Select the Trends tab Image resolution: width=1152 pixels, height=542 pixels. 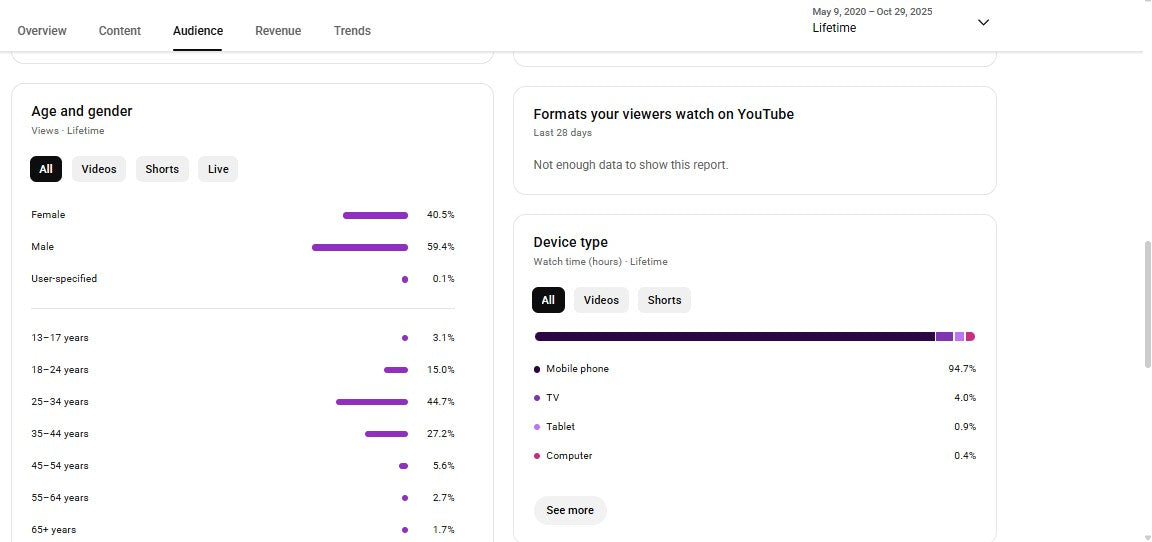[352, 31]
